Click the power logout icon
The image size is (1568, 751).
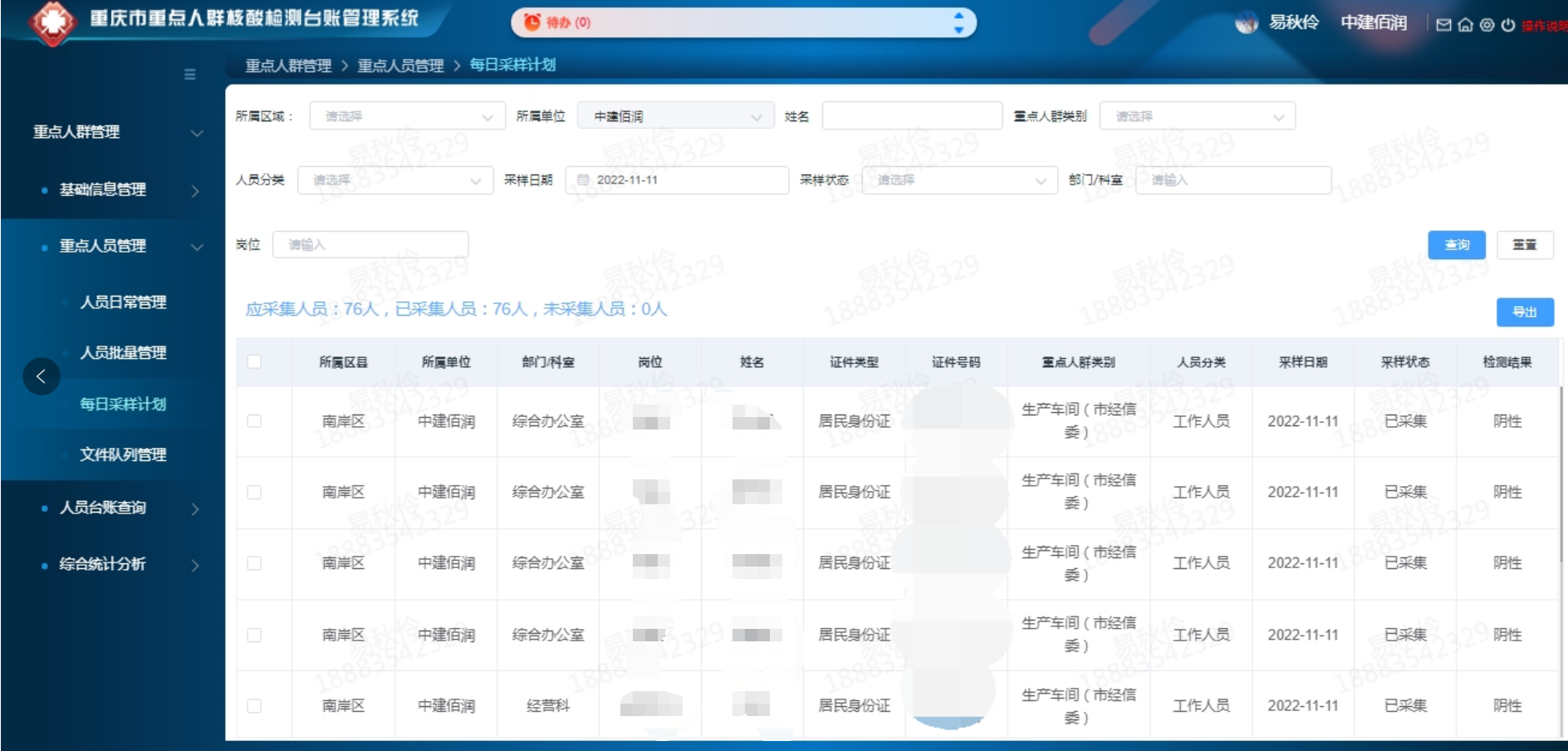tap(1508, 25)
